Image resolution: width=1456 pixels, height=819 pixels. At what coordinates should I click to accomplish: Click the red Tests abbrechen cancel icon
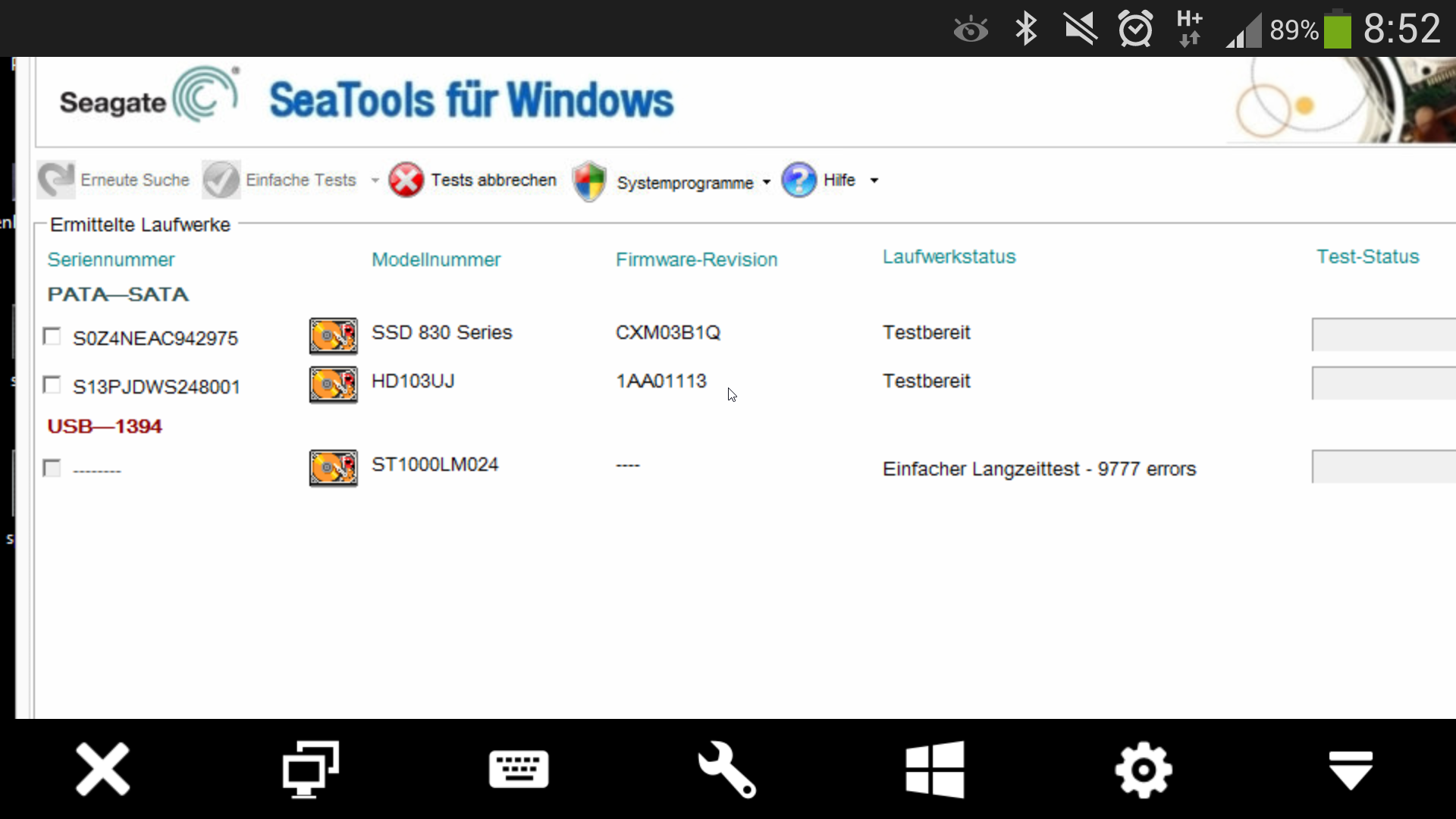click(406, 180)
